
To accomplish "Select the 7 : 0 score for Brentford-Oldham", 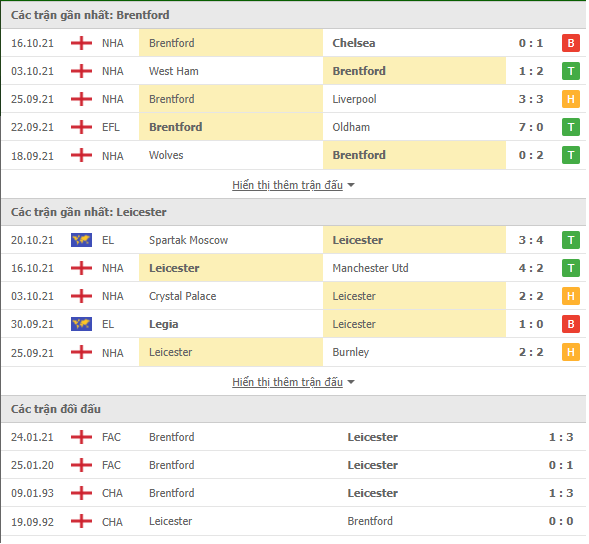I will [531, 127].
